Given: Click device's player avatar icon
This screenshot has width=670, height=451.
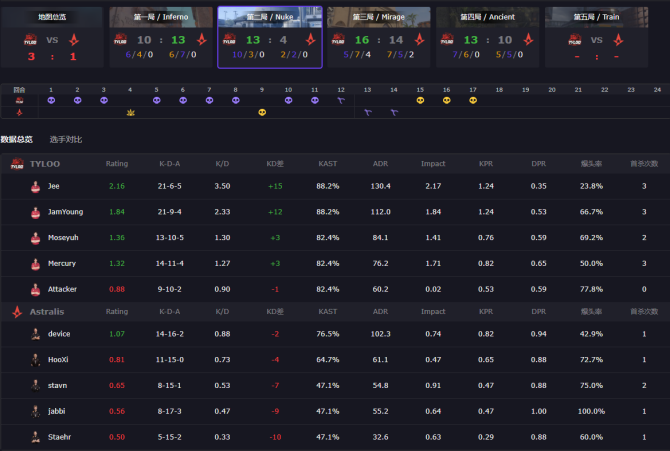Looking at the screenshot, I should pyautogui.click(x=35, y=334).
